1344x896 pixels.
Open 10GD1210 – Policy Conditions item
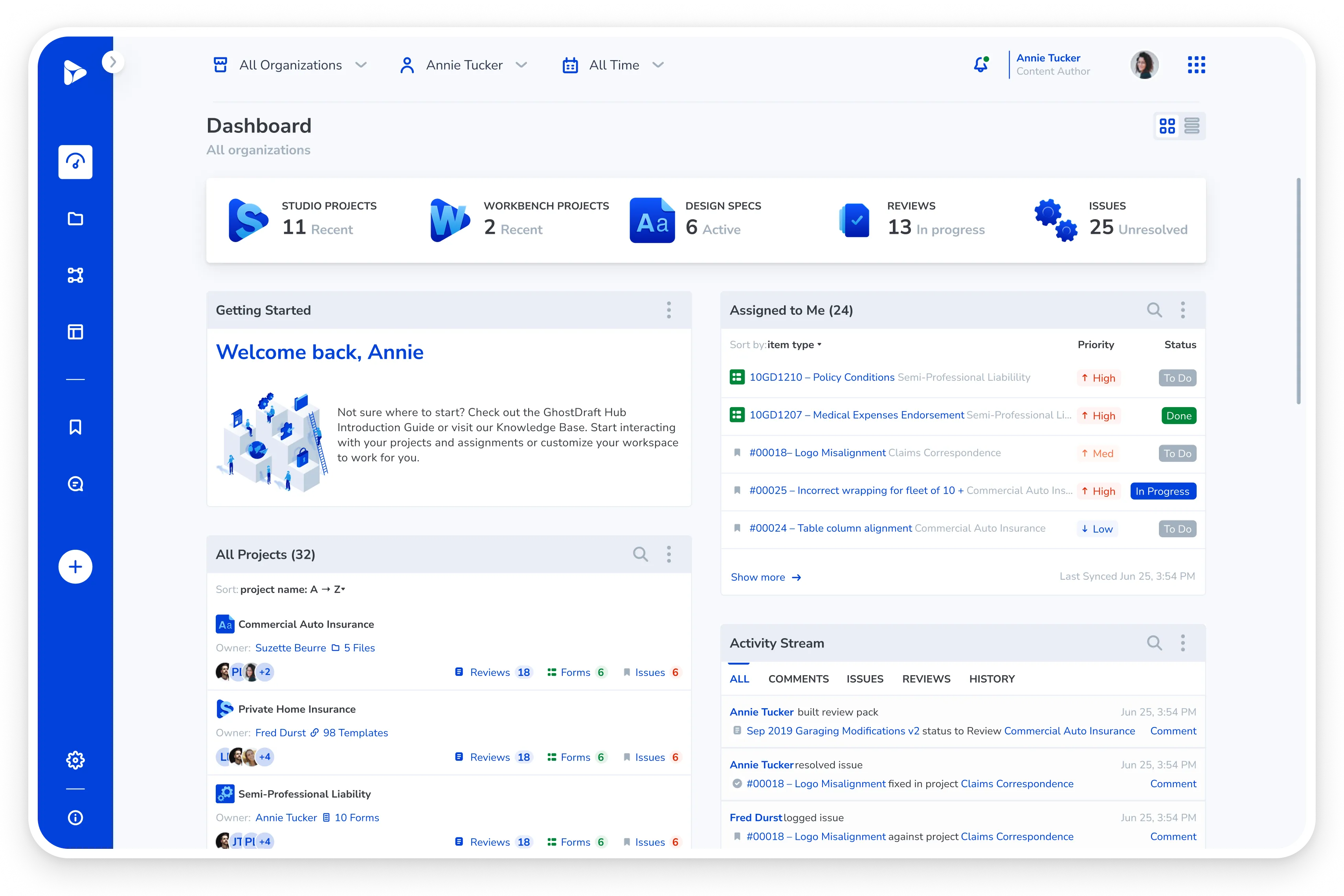click(821, 377)
